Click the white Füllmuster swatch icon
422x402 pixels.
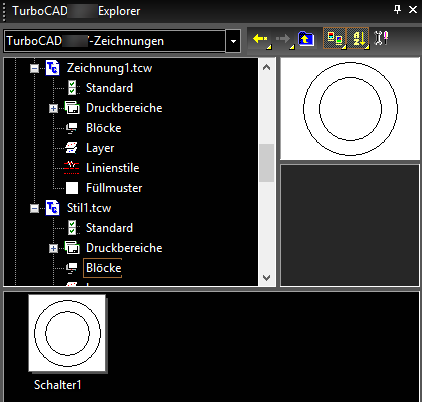pyautogui.click(x=72, y=188)
